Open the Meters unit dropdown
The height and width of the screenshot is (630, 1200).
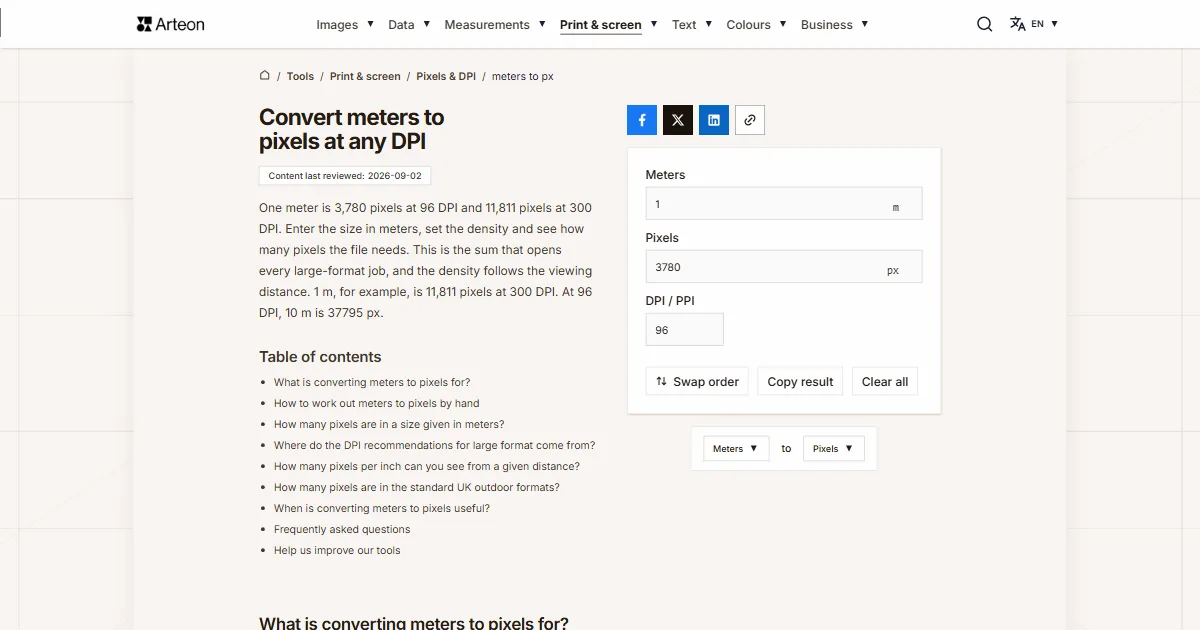pyautogui.click(x=736, y=449)
